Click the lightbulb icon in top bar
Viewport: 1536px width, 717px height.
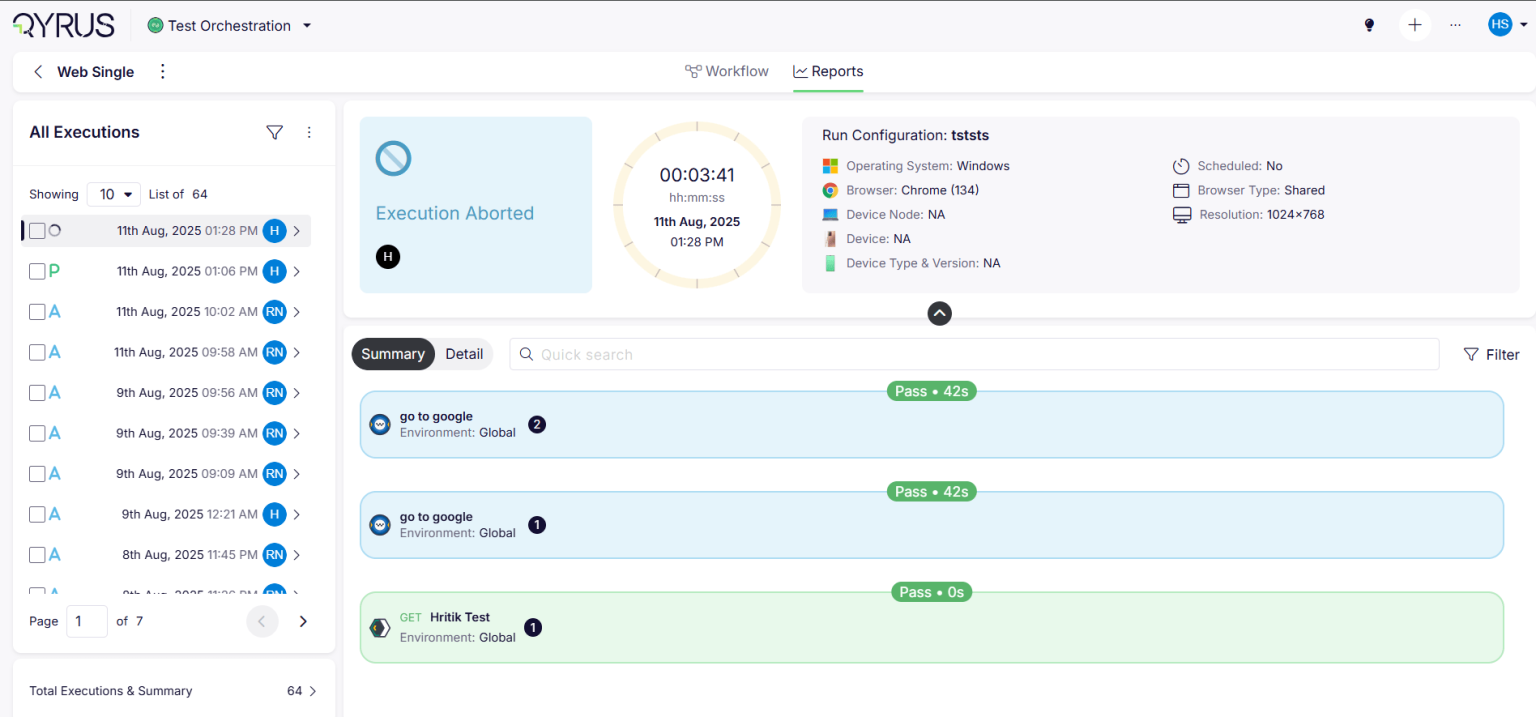tap(1369, 25)
